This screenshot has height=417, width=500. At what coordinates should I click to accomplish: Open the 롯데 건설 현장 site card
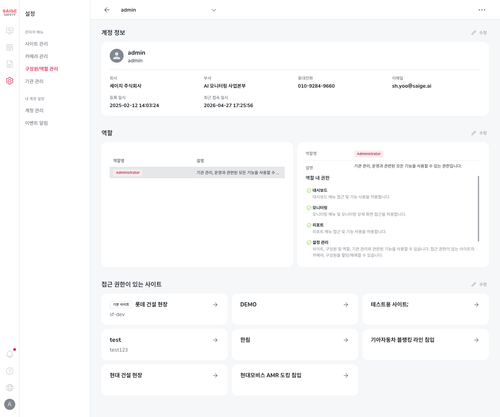pos(164,309)
